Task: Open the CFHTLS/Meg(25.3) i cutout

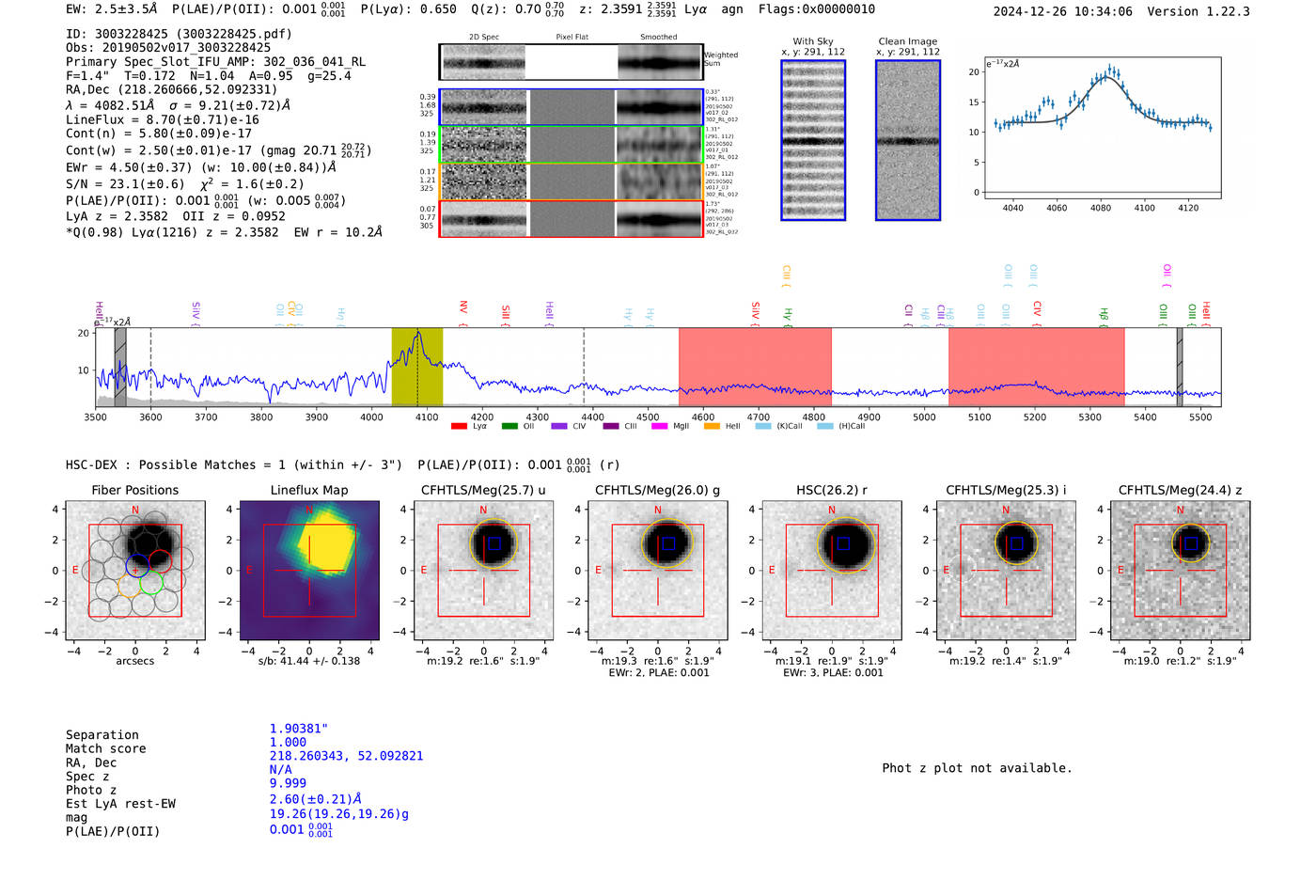Action: [1006, 571]
